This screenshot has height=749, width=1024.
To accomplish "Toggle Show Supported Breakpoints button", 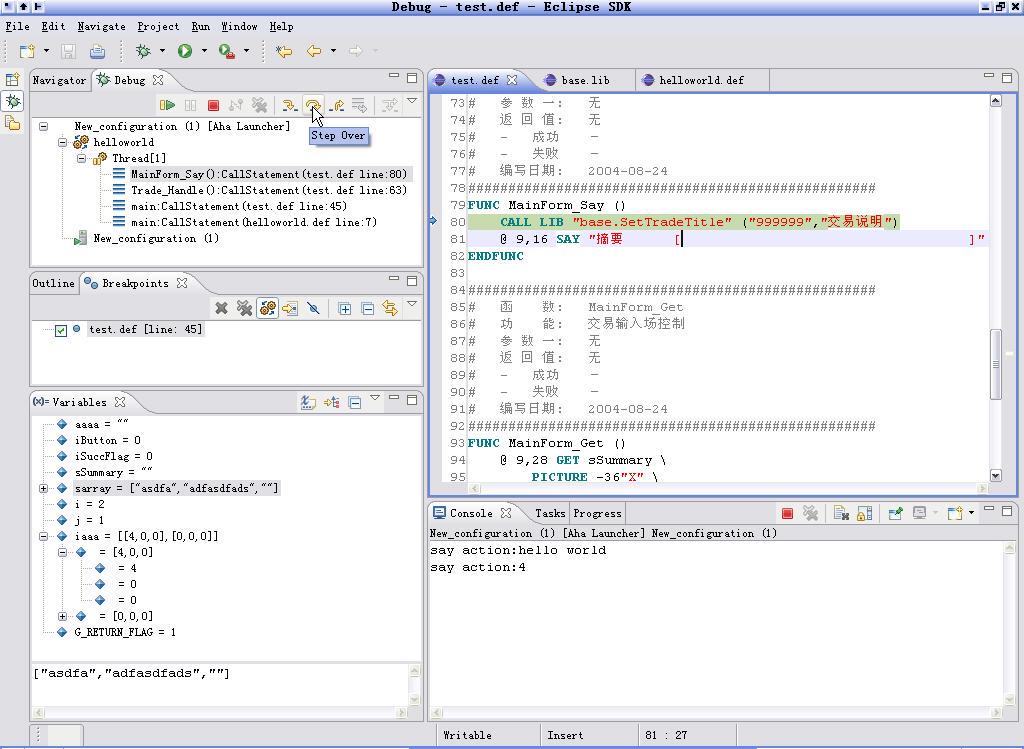I will 267,309.
